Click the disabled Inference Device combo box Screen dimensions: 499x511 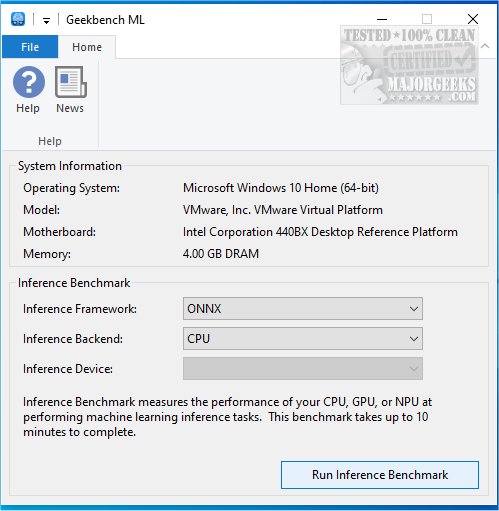[303, 369]
